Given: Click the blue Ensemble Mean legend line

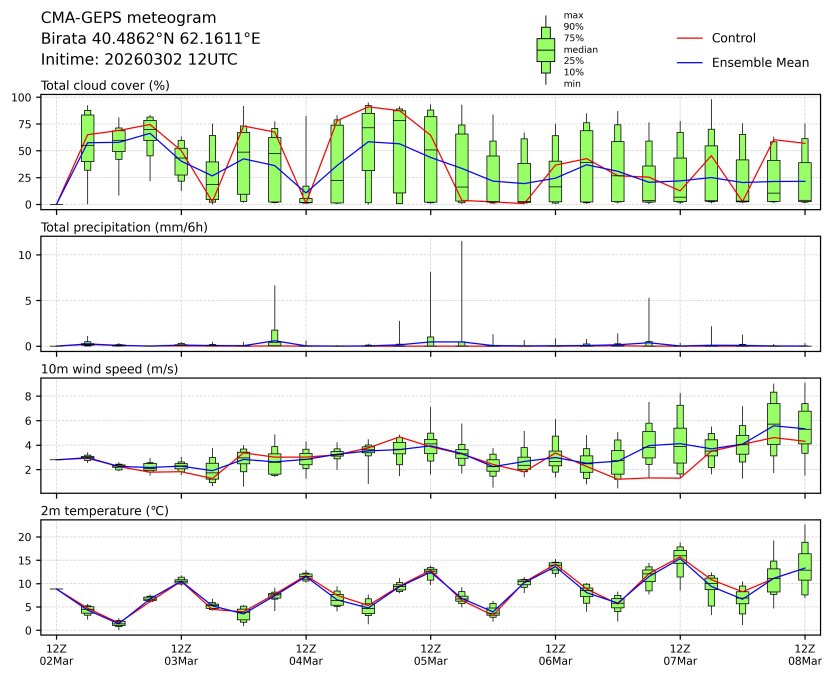Looking at the screenshot, I should click(690, 63).
